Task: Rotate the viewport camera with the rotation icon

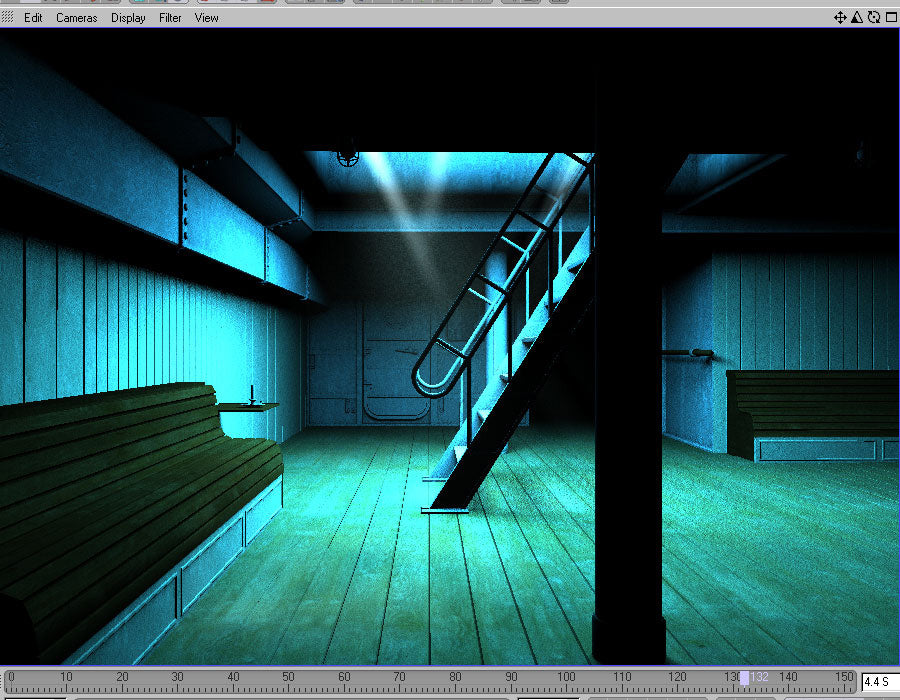Action: pyautogui.click(x=873, y=17)
